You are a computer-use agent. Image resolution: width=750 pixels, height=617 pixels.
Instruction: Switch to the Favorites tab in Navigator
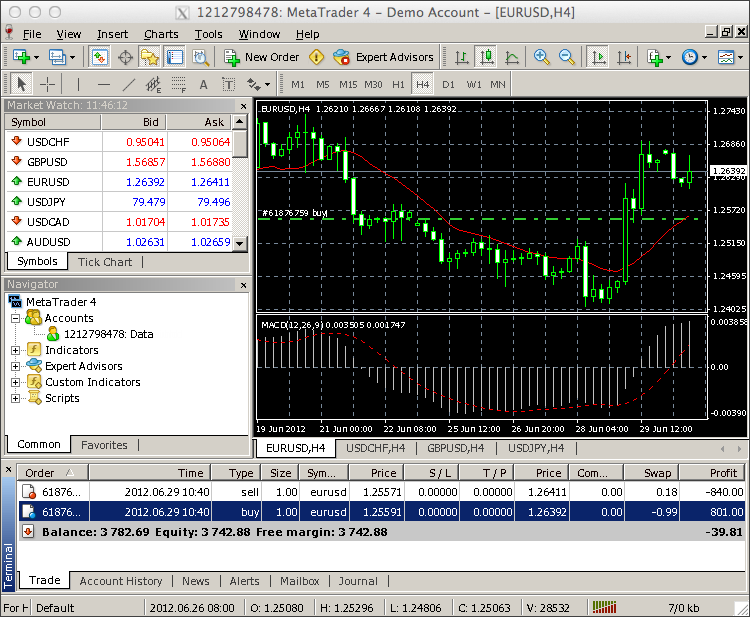tap(104, 445)
